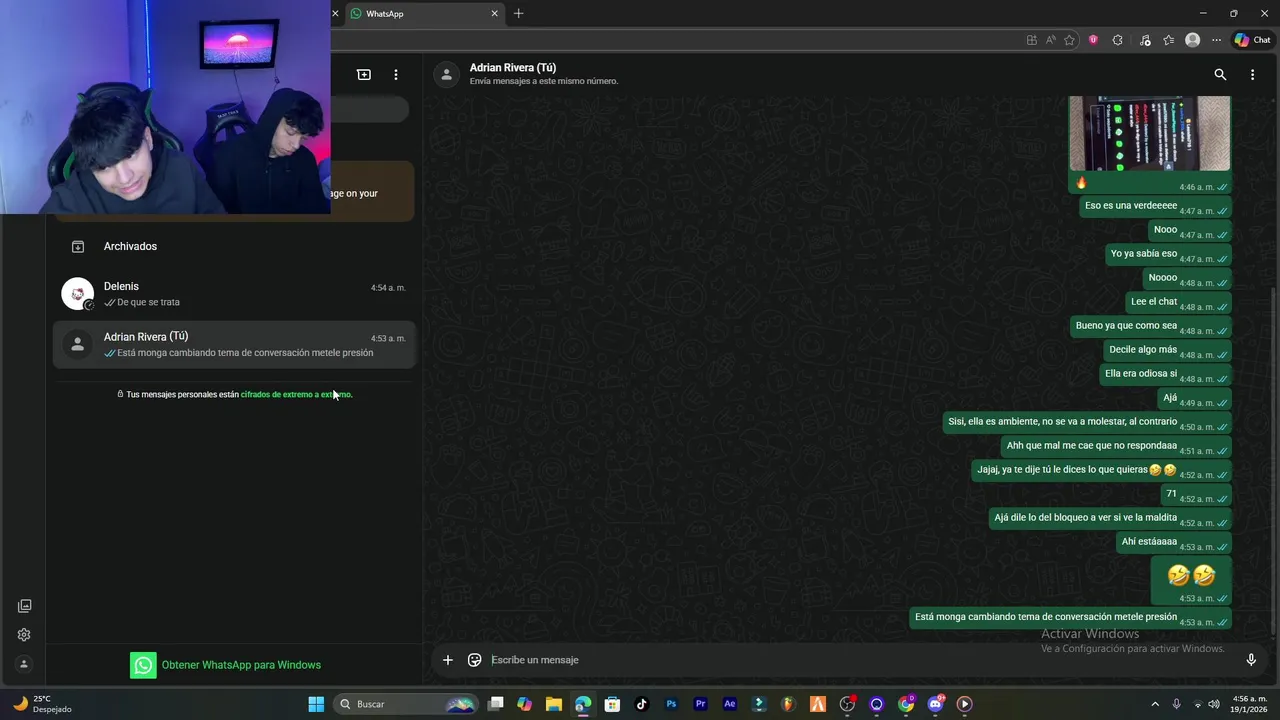Open the image thumbnail in the conversation
This screenshot has height=720, width=1280.
point(1150,133)
